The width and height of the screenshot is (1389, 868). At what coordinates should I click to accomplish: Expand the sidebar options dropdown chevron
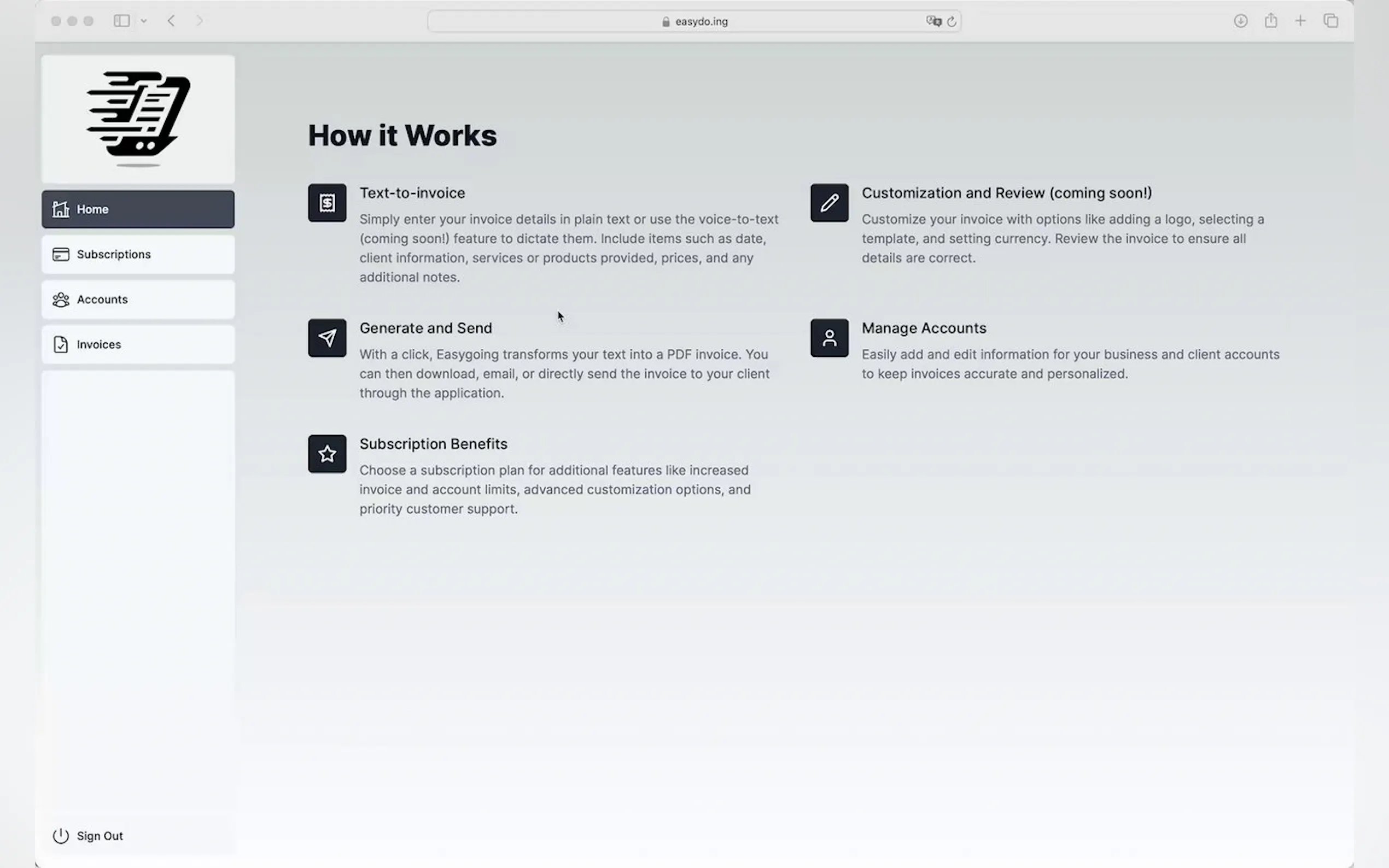(x=144, y=21)
